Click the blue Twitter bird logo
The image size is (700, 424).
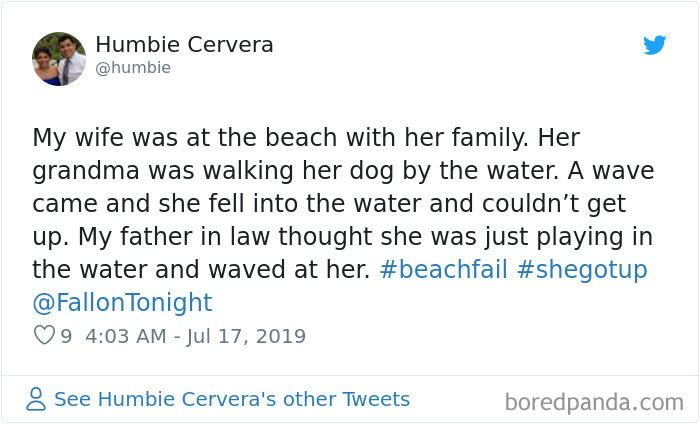pyautogui.click(x=655, y=46)
